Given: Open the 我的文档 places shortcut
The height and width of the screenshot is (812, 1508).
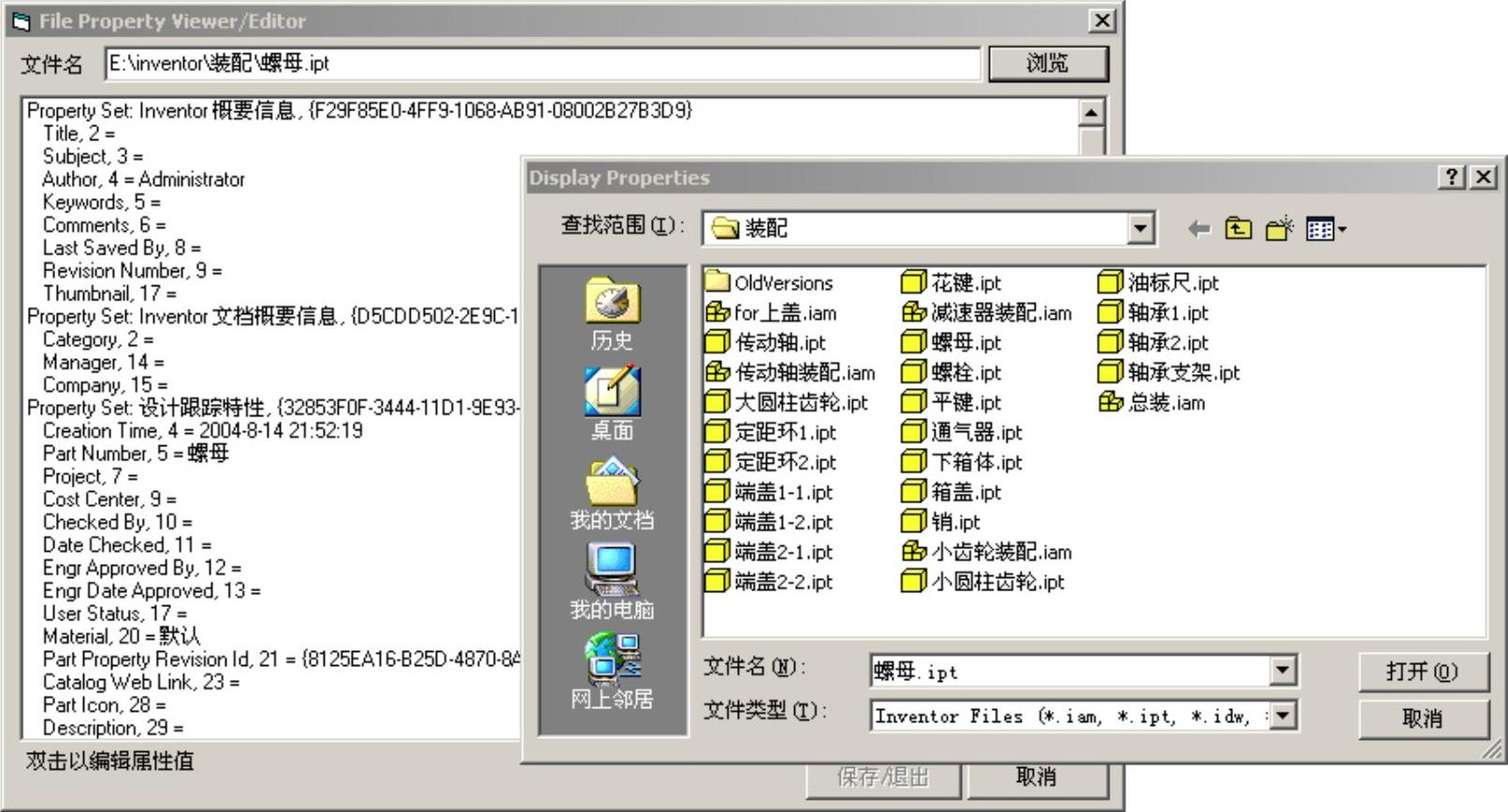Looking at the screenshot, I should (612, 493).
